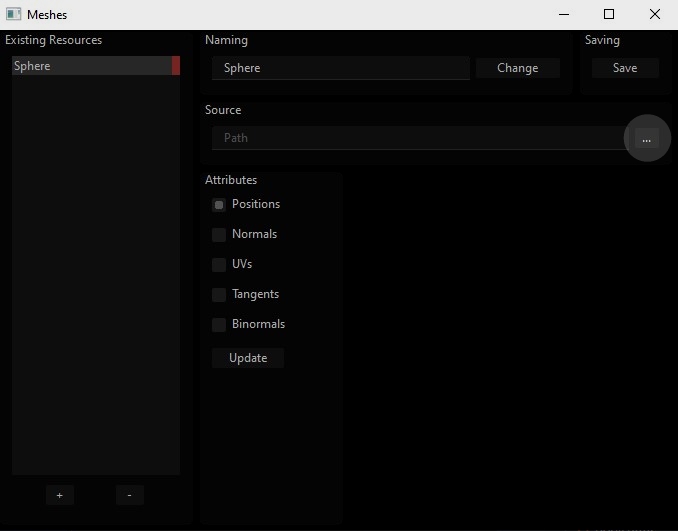This screenshot has width=678, height=531.
Task: Click the Naming section label
Action: (226, 40)
